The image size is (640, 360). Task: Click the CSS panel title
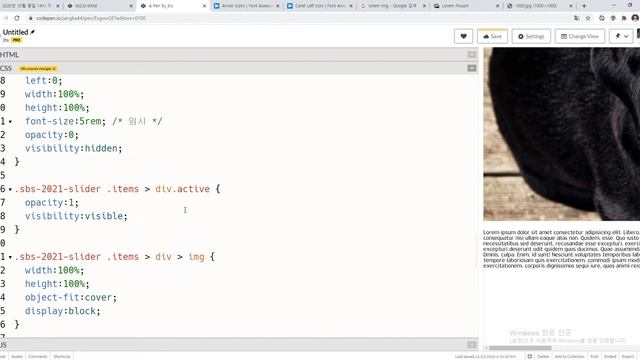[x=6, y=68]
